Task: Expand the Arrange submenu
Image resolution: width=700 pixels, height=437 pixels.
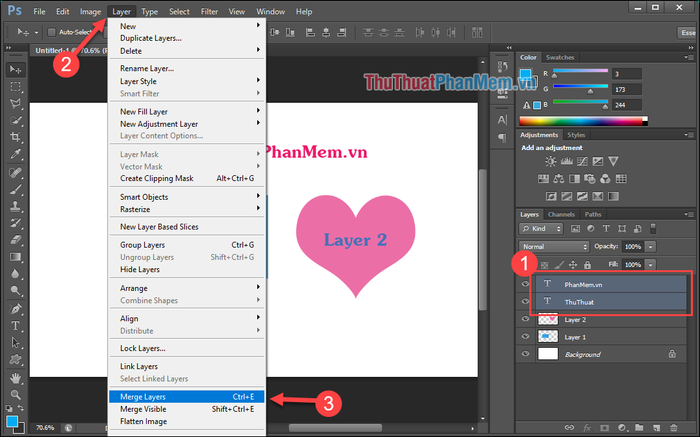Action: pos(187,288)
